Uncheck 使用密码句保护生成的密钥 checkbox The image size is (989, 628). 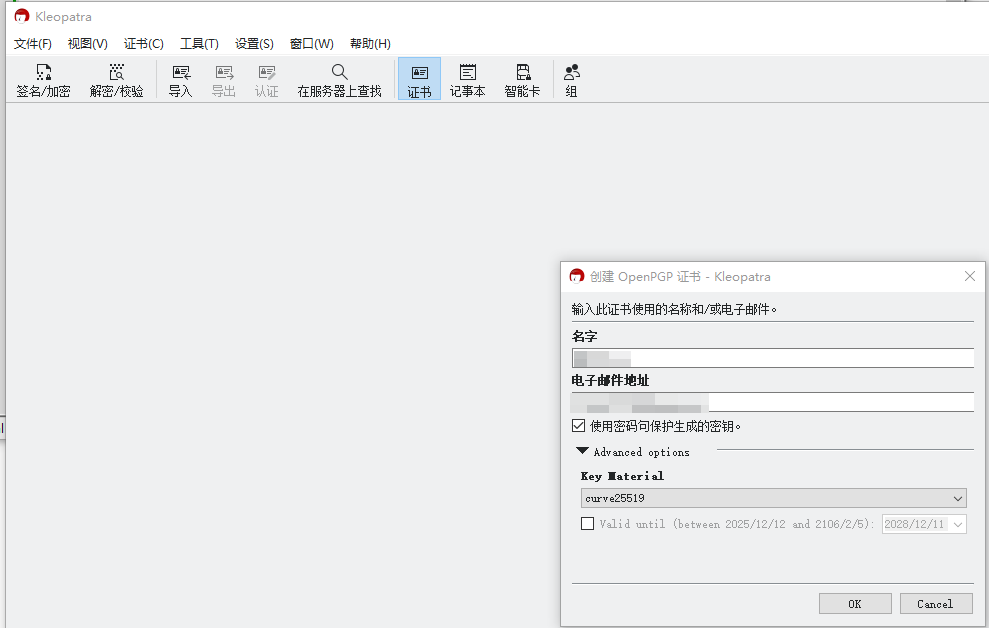pos(578,426)
